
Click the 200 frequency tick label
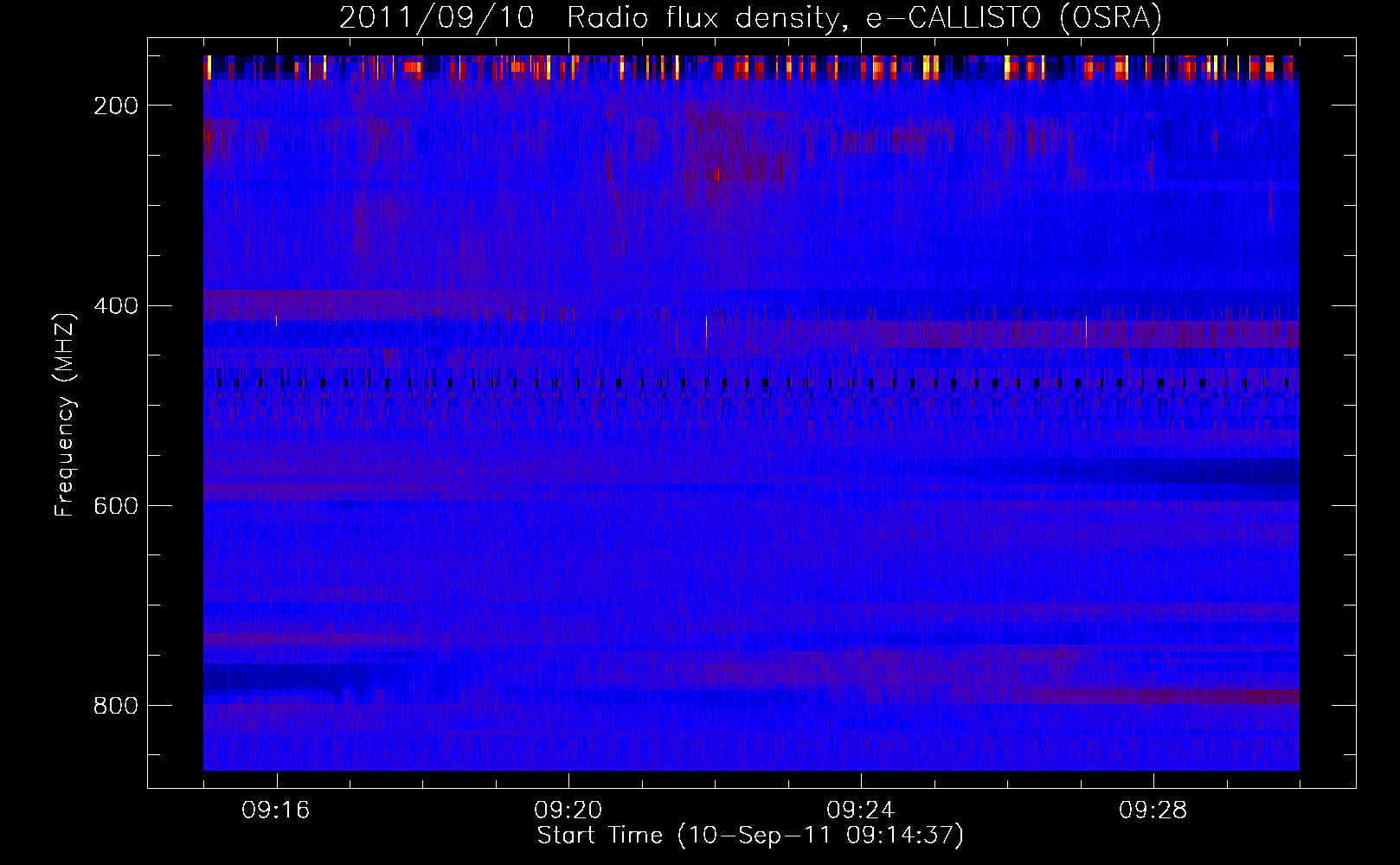[116, 106]
